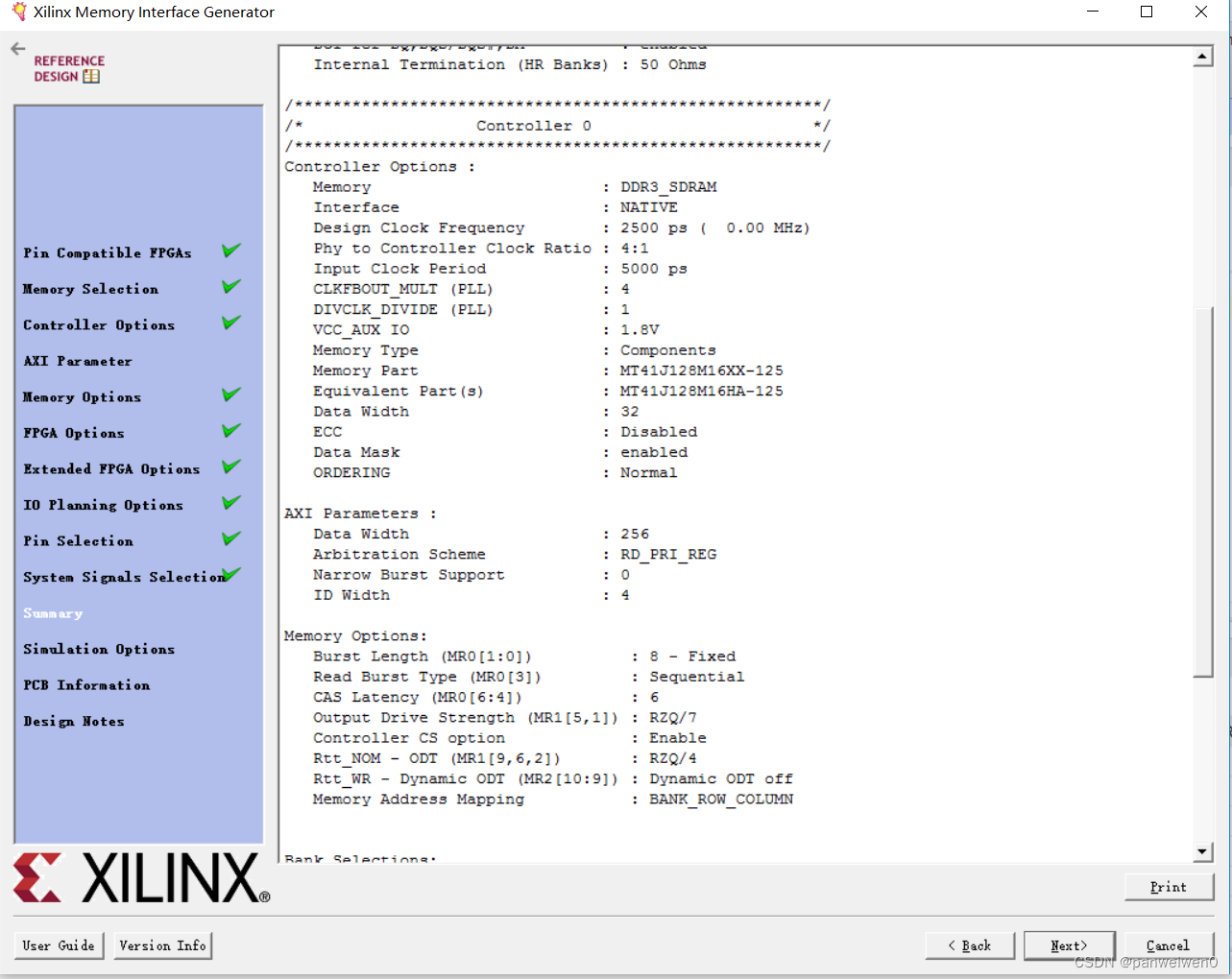Click the Memory Options: section heading
The image size is (1232, 979).
pos(356,635)
